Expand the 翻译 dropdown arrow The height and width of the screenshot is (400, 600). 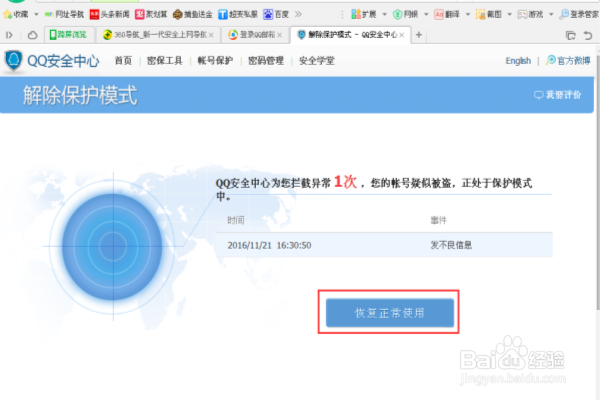[468, 15]
